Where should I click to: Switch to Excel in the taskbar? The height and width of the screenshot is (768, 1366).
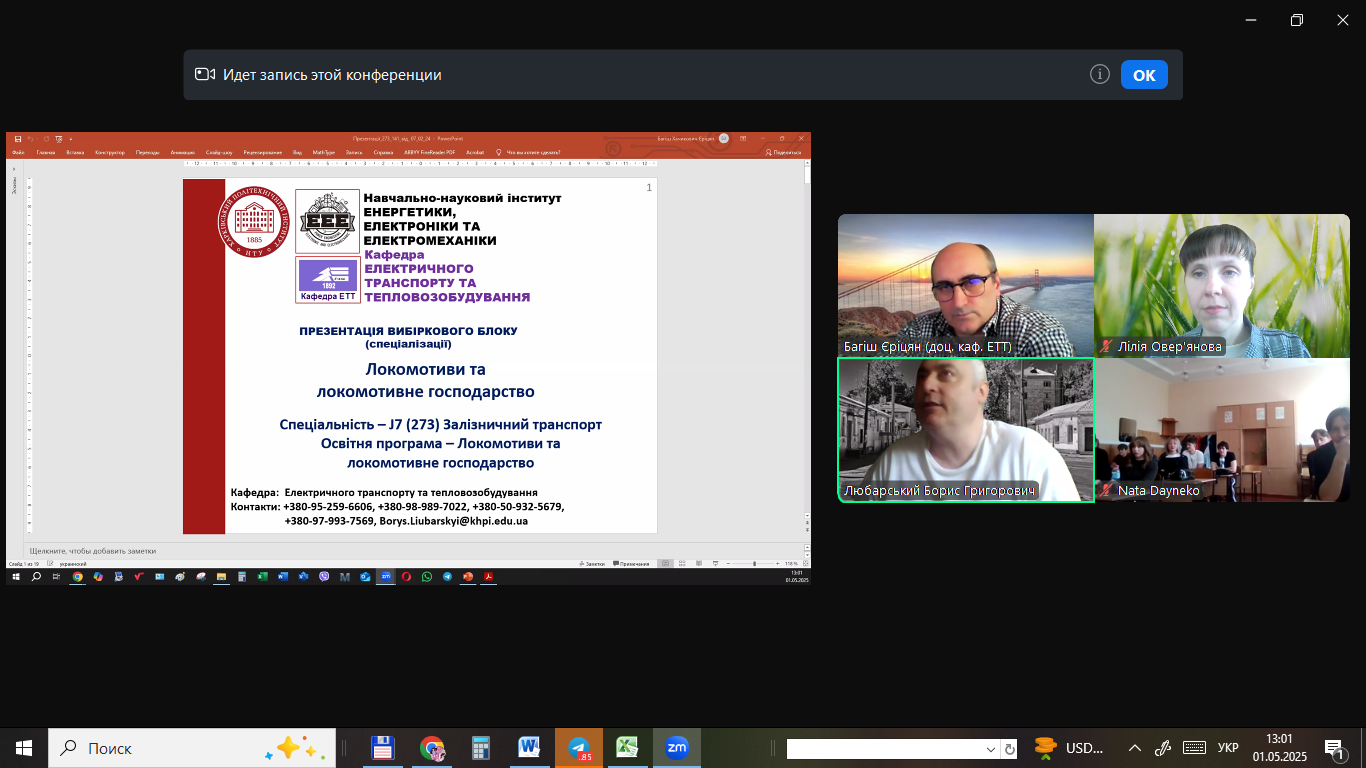coord(627,748)
